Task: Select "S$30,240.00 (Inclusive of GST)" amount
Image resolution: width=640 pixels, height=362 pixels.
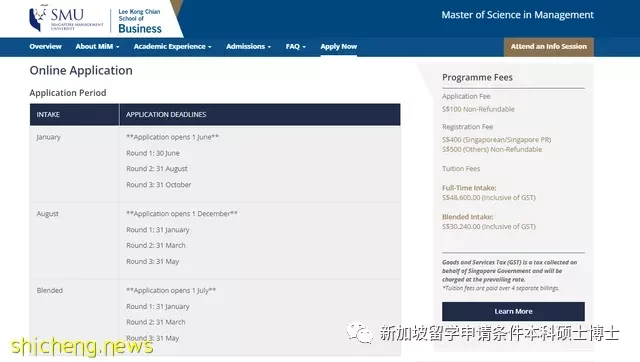Action: coord(489,227)
